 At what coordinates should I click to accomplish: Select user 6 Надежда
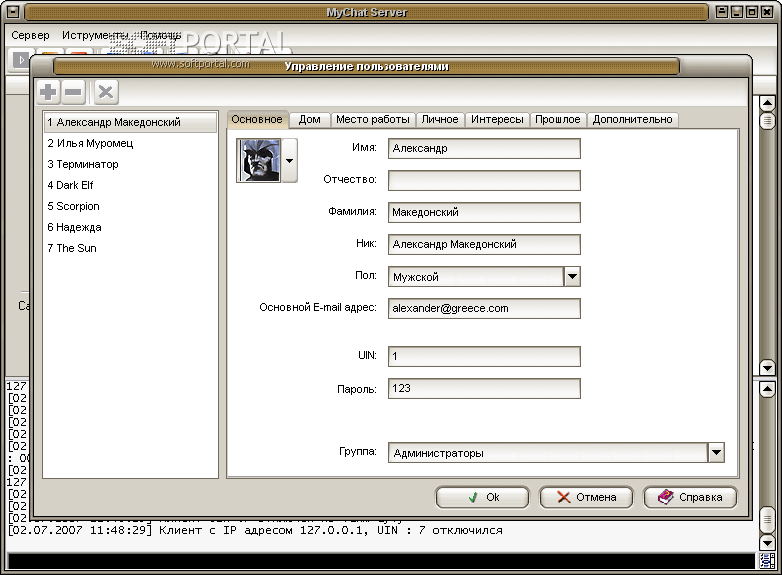pyautogui.click(x=131, y=227)
